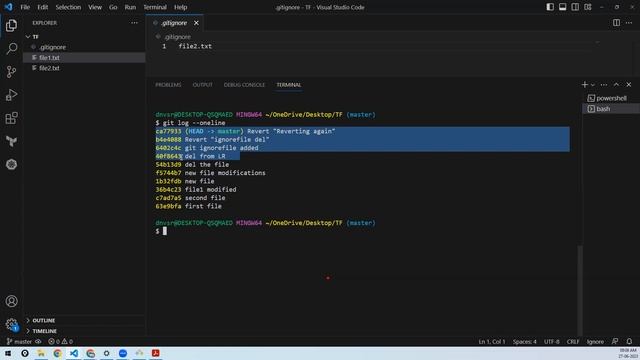640x360 pixels.
Task: Click Ln 1, Col 1 status entry
Action: click(491, 341)
